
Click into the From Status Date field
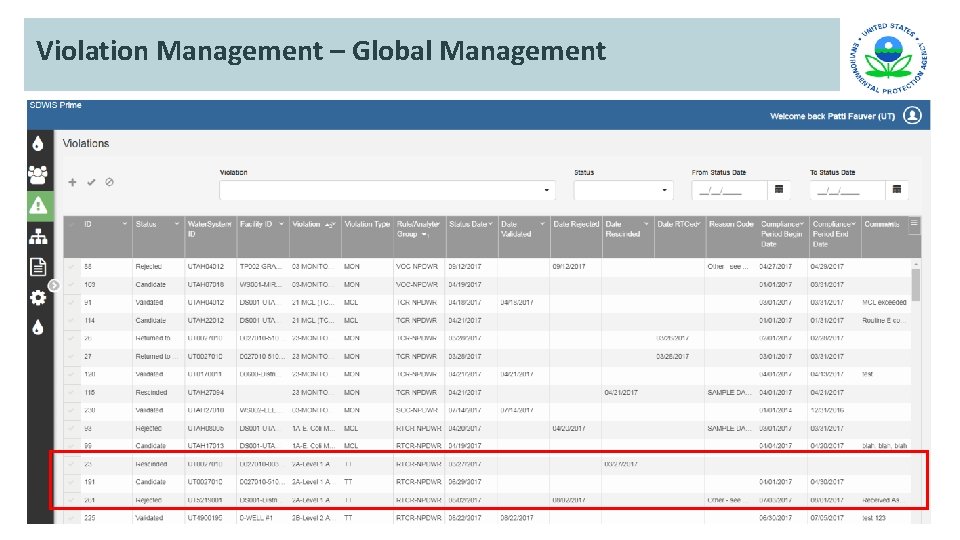point(729,190)
